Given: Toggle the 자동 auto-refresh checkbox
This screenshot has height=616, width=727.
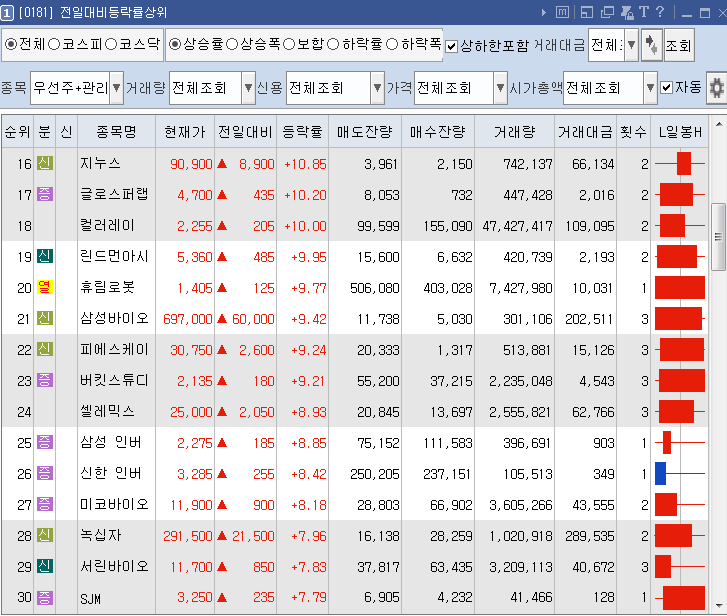Looking at the screenshot, I should (x=666, y=87).
